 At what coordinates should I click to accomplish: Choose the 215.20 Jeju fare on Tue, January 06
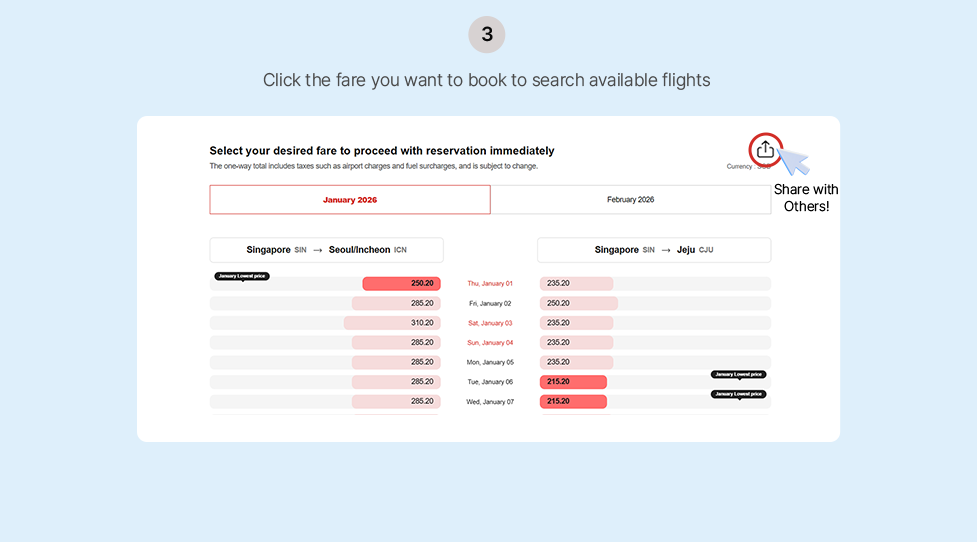(x=573, y=382)
